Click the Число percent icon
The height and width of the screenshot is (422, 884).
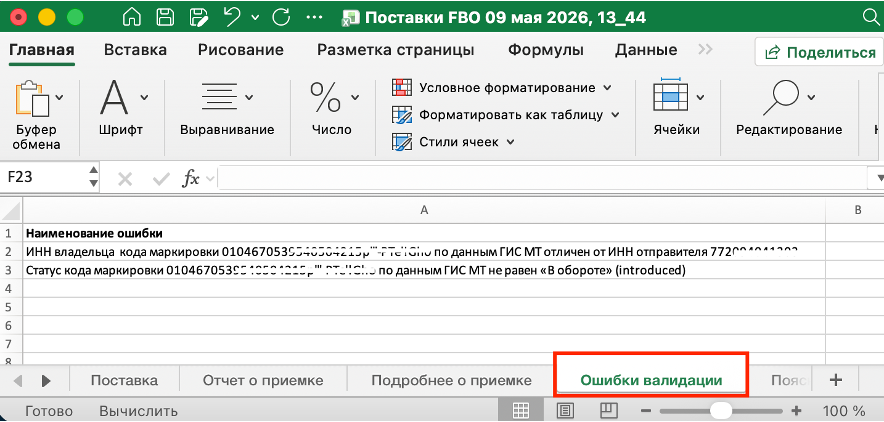click(326, 97)
